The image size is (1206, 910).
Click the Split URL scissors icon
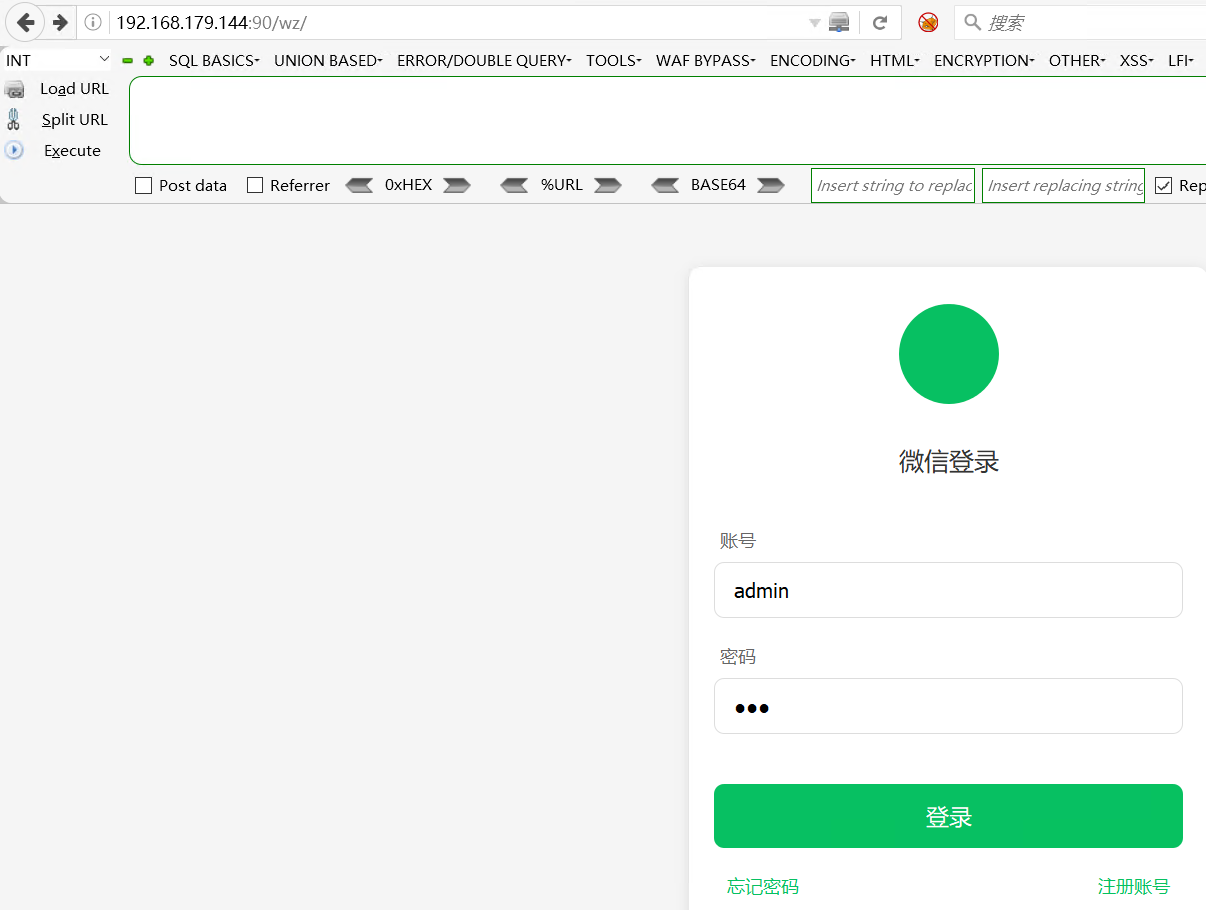[x=14, y=120]
